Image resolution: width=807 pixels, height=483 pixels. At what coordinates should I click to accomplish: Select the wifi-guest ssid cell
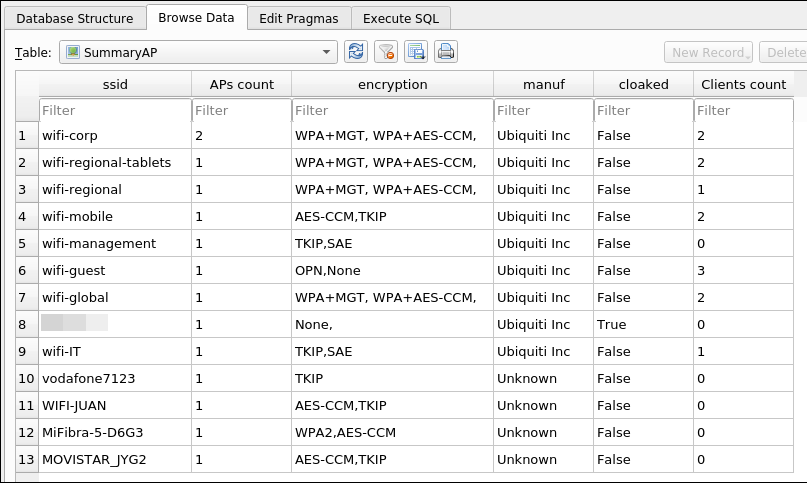pyautogui.click(x=115, y=270)
